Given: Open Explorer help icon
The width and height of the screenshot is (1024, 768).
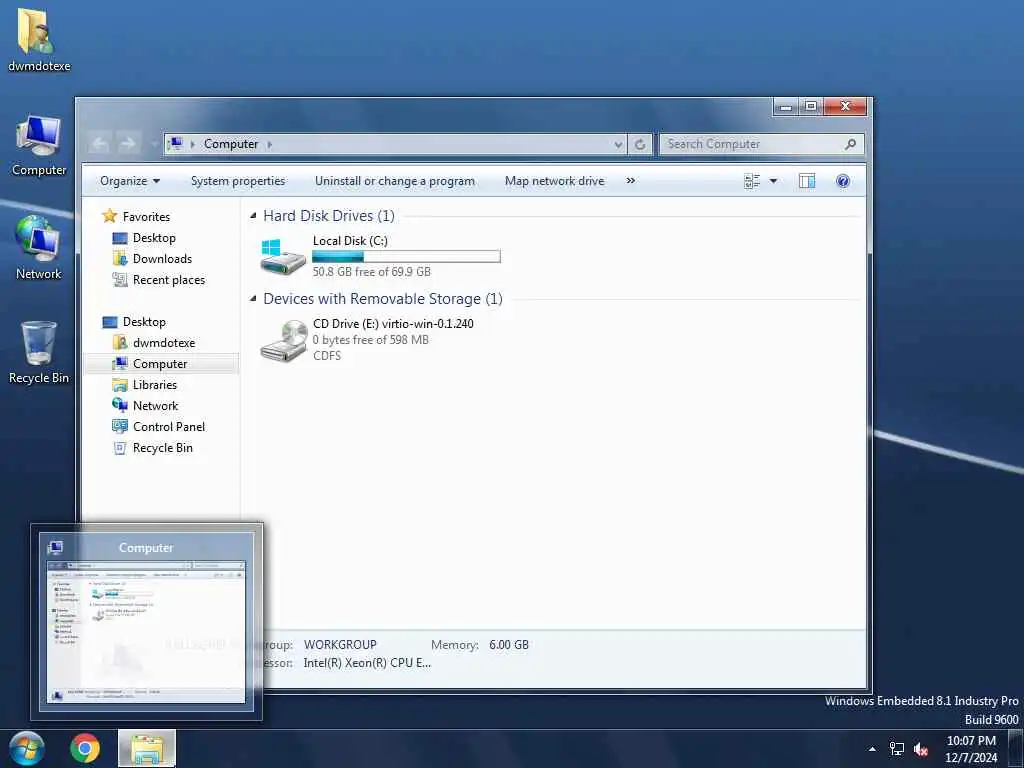Looking at the screenshot, I should coord(842,181).
